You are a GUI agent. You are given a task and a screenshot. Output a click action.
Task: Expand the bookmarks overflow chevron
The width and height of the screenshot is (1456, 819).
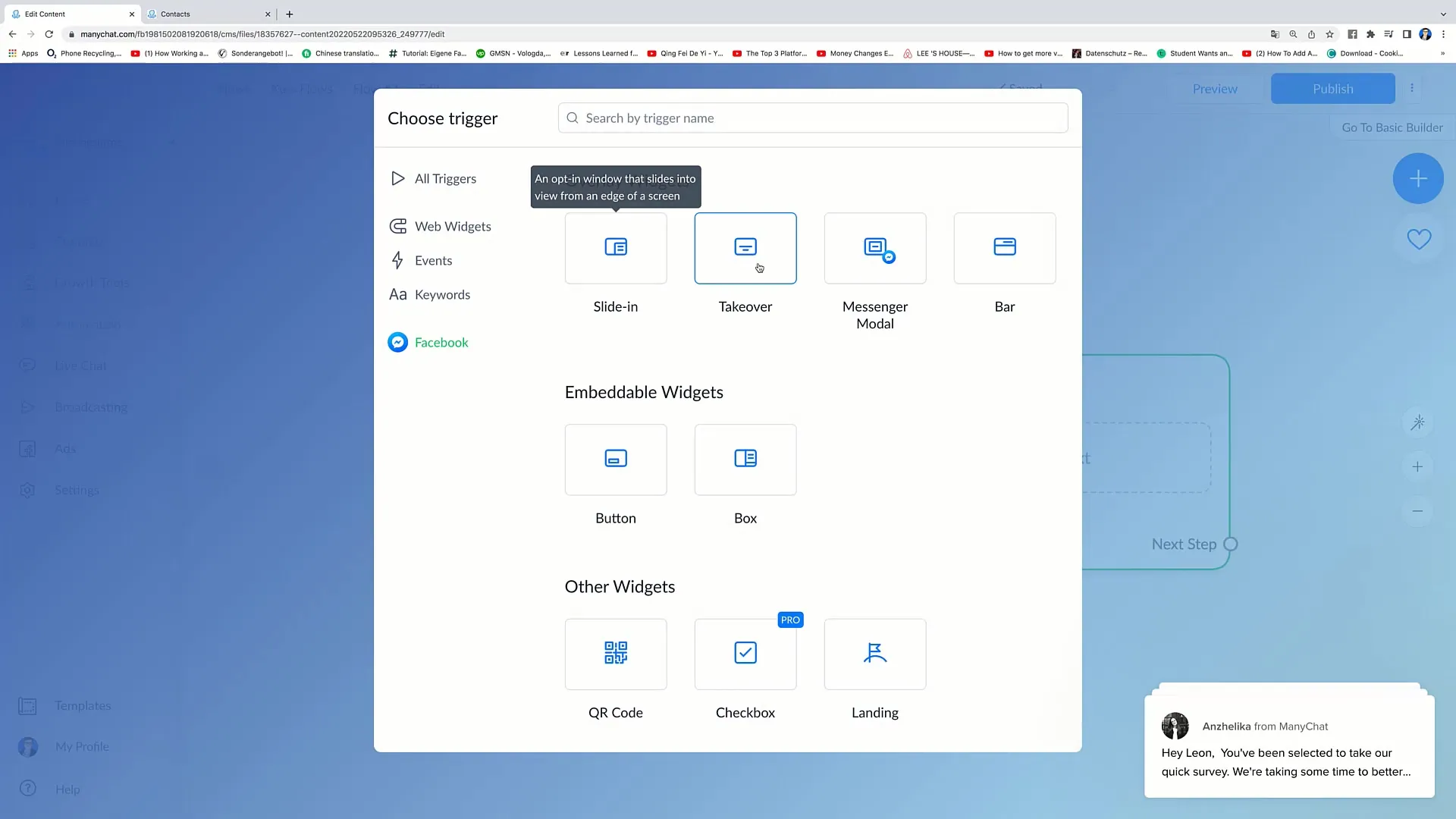tap(1442, 54)
